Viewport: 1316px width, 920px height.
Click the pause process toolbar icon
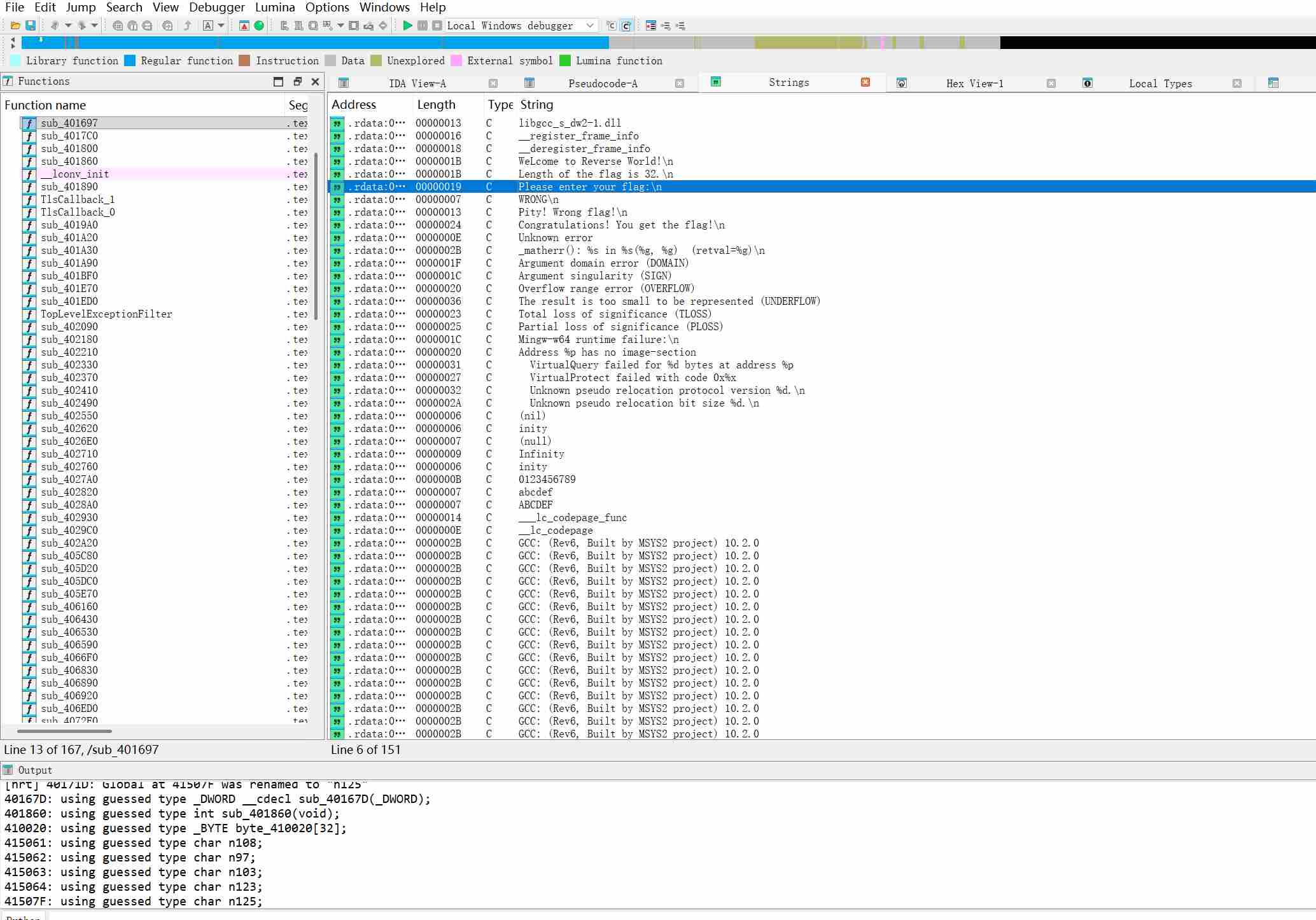tap(423, 26)
